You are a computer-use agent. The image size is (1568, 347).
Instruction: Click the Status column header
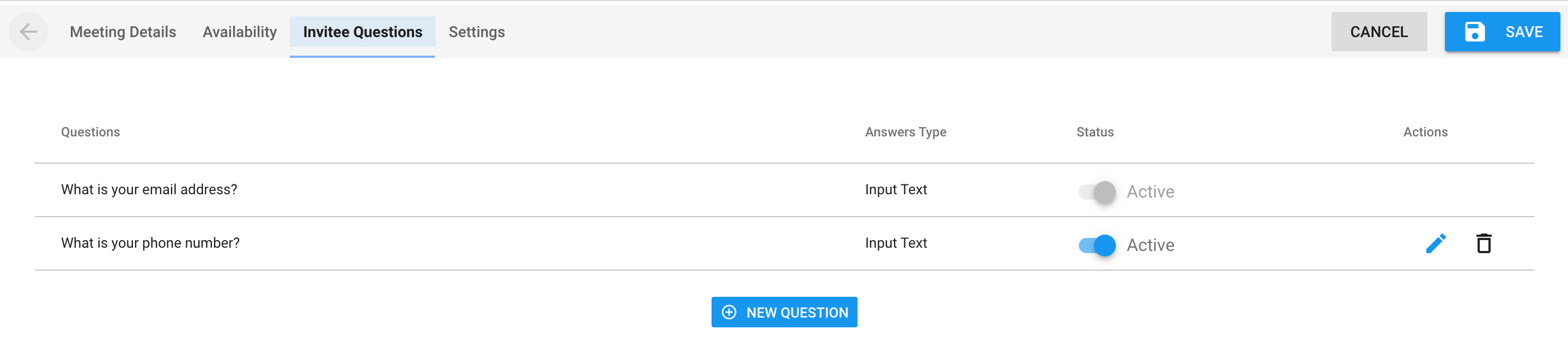pyautogui.click(x=1095, y=133)
